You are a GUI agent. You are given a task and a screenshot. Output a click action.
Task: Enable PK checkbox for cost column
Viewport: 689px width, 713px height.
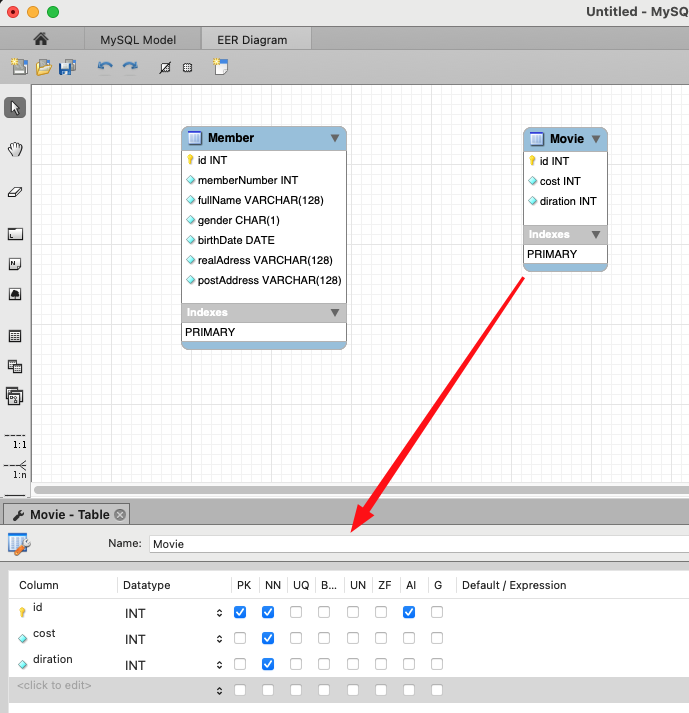[x=240, y=638]
